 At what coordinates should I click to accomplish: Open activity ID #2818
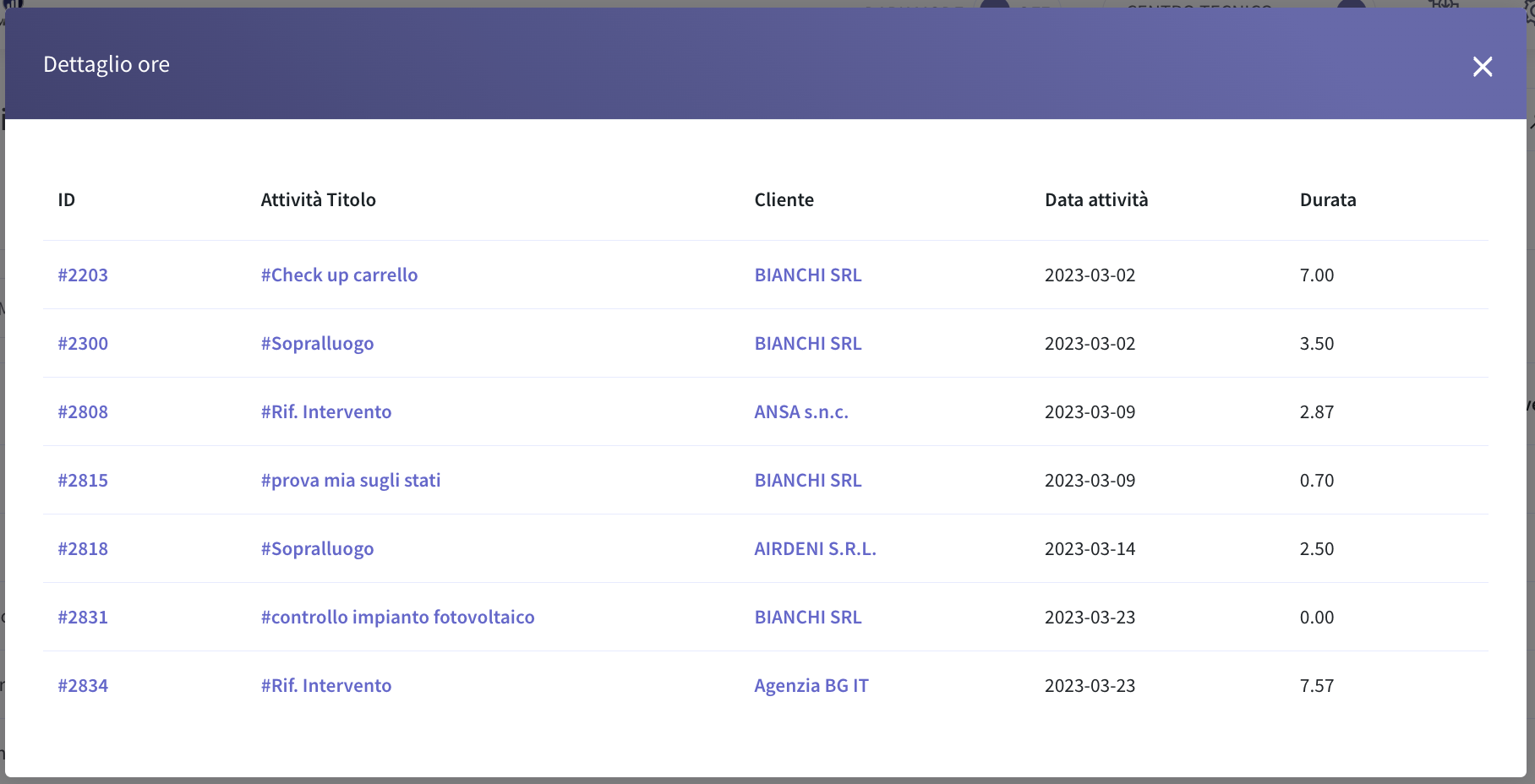(83, 549)
